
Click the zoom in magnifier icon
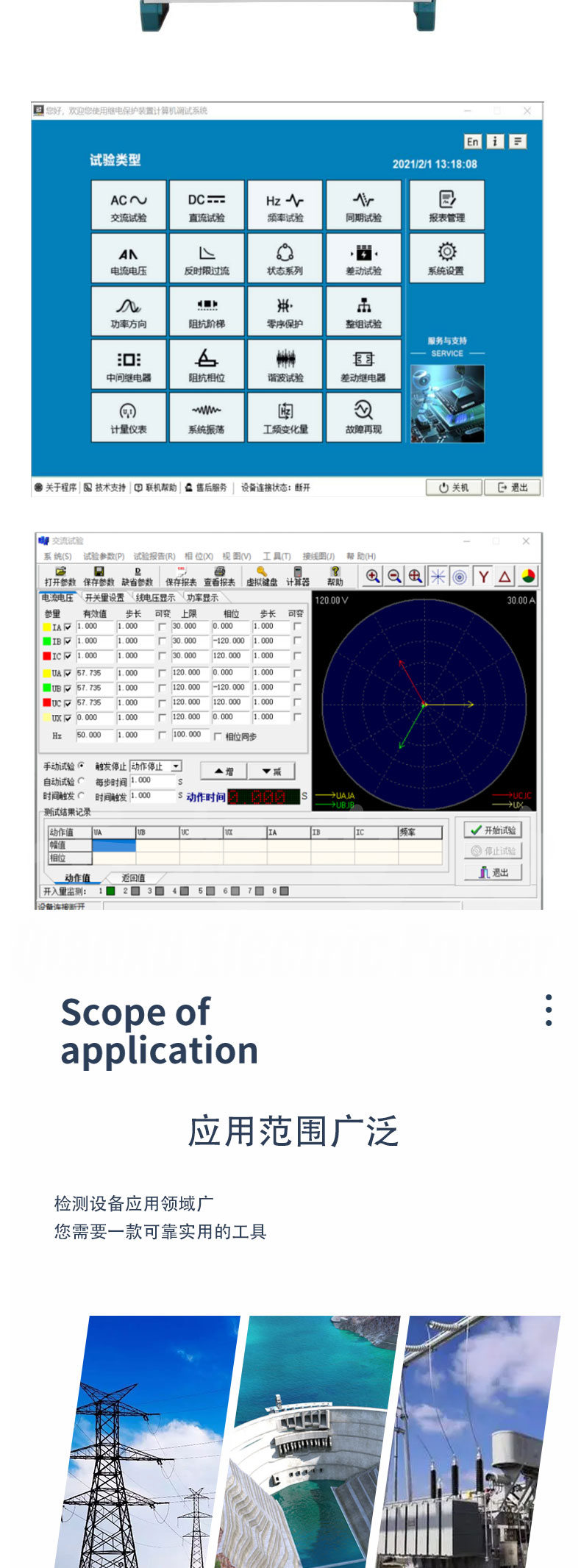point(373,577)
